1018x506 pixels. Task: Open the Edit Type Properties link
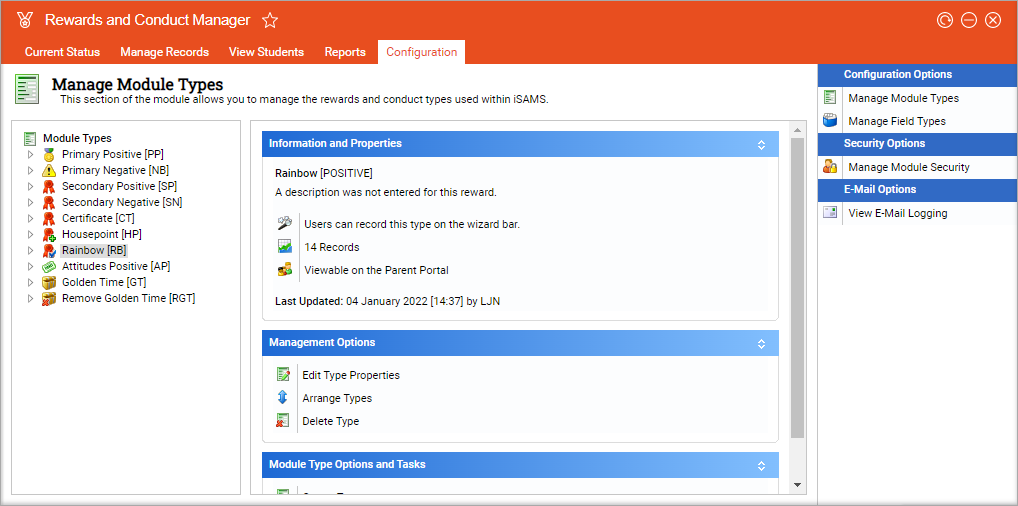tap(351, 375)
